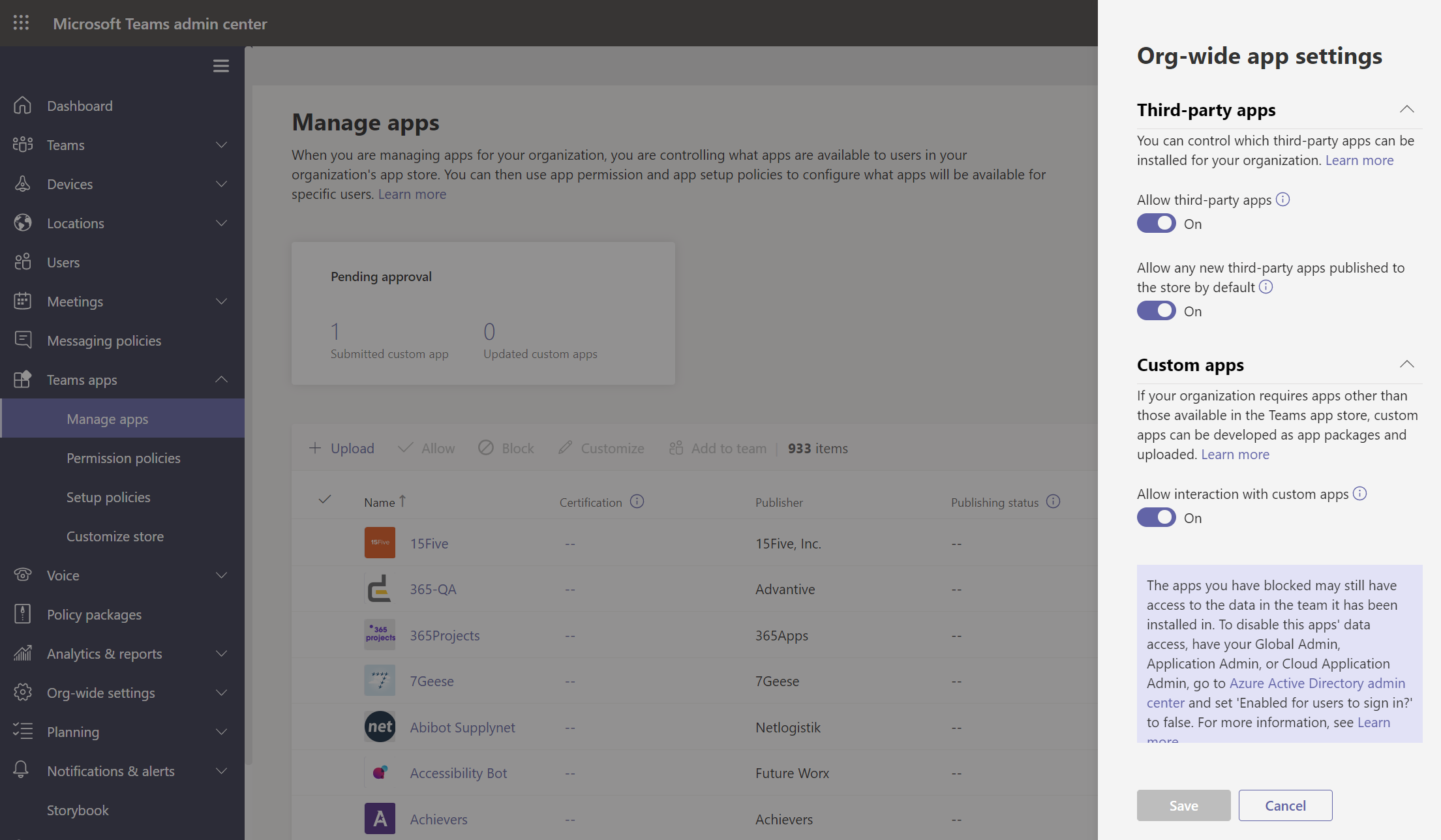The width and height of the screenshot is (1441, 840).
Task: Click the Users icon in sidebar
Action: pyautogui.click(x=23, y=262)
